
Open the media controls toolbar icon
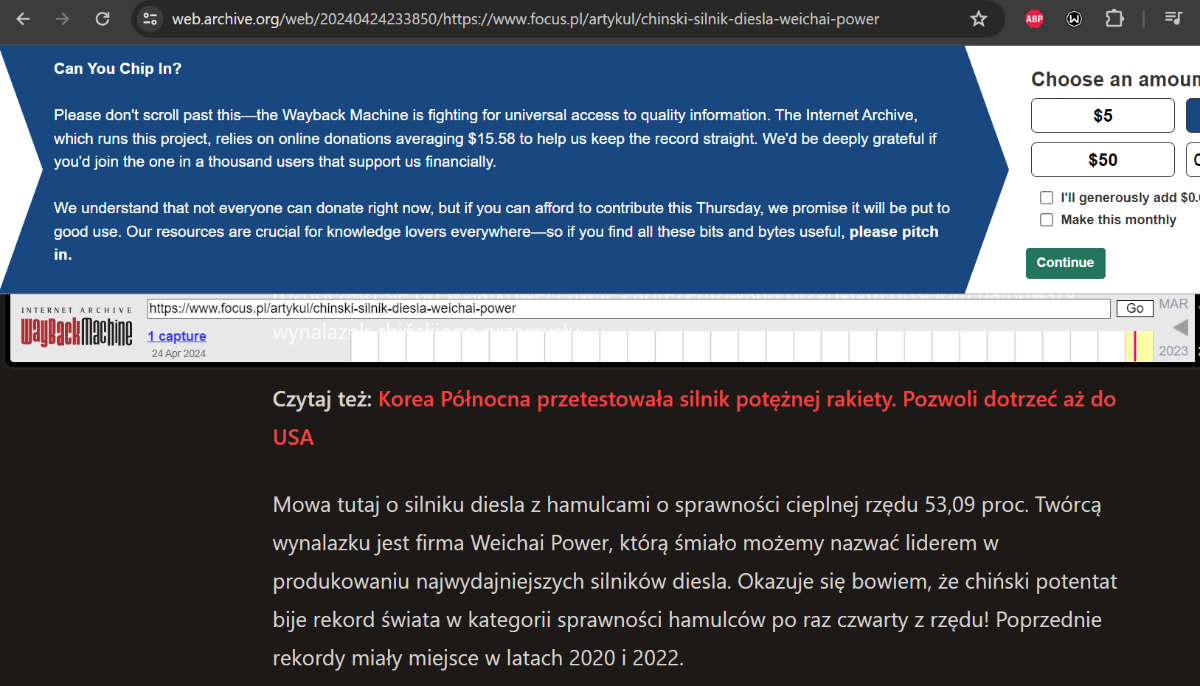(x=1174, y=19)
